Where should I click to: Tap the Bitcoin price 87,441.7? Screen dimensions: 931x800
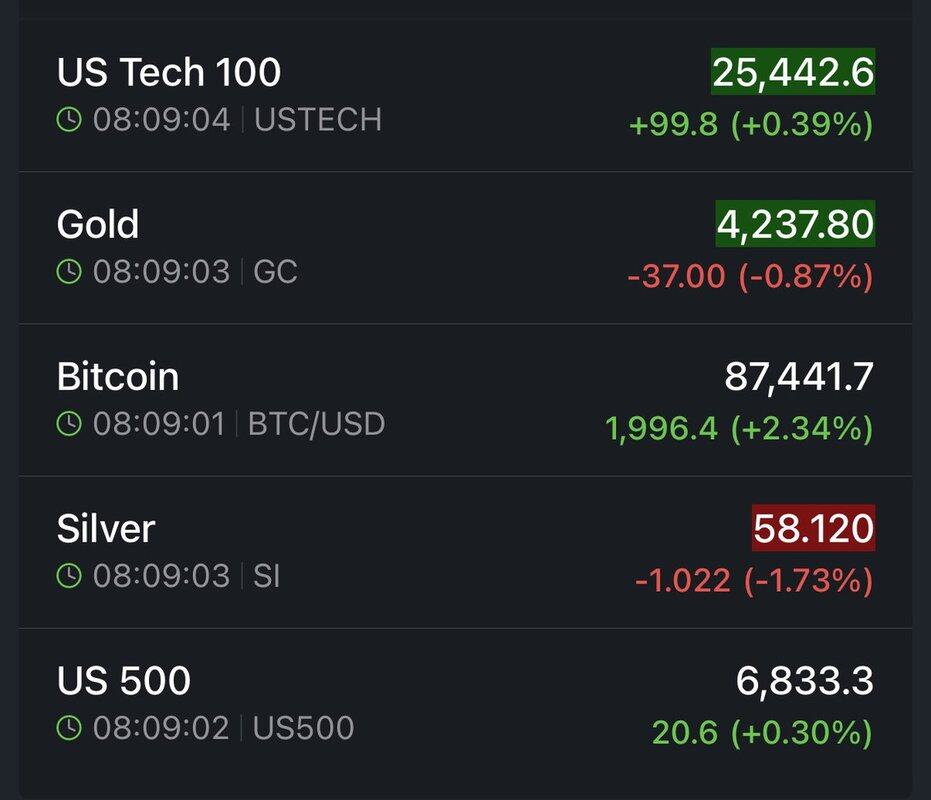[798, 377]
